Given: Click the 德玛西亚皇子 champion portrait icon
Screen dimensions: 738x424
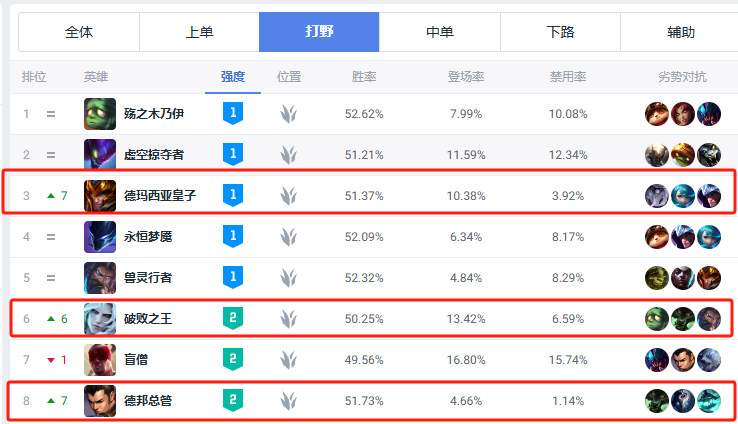Looking at the screenshot, I should [99, 196].
